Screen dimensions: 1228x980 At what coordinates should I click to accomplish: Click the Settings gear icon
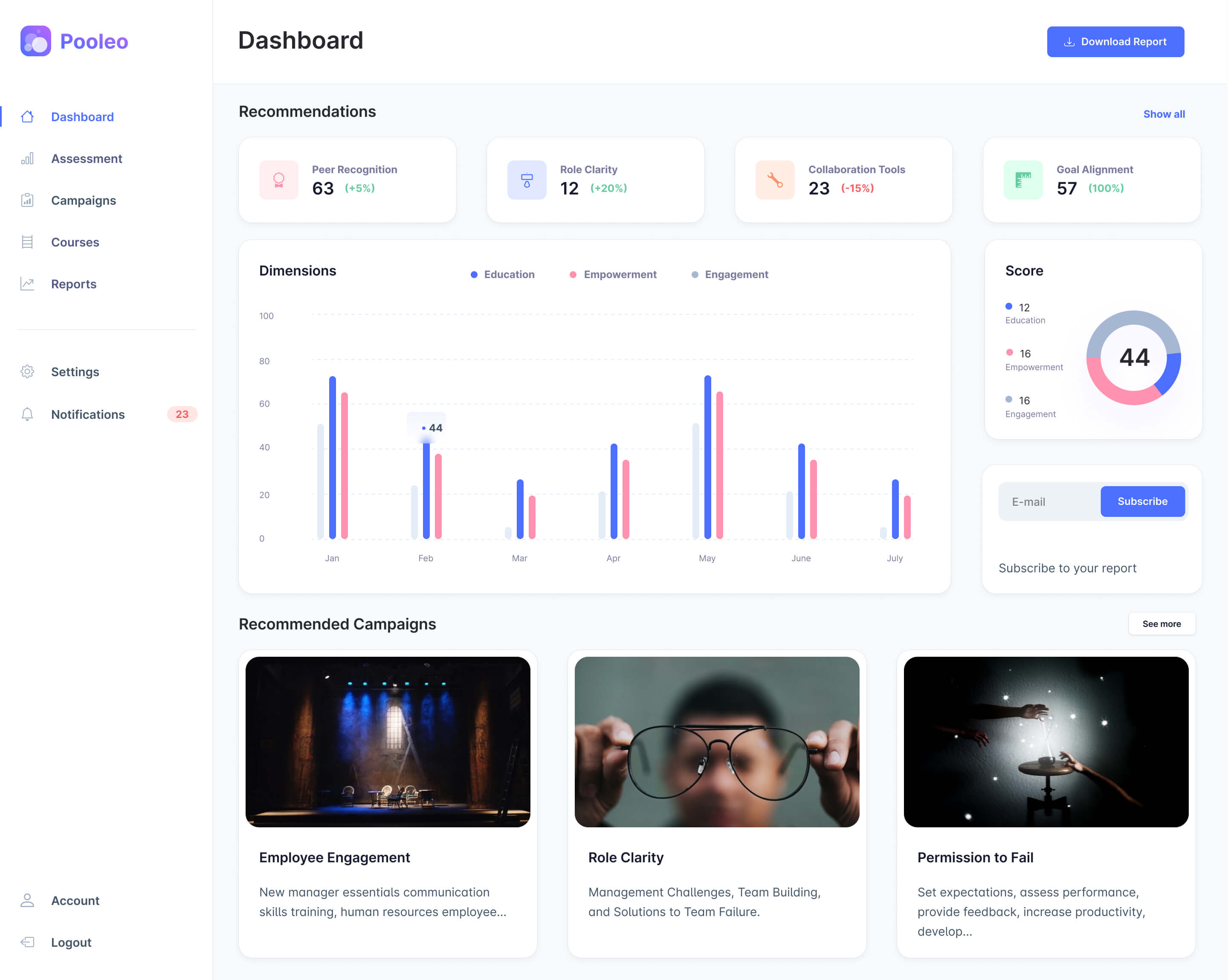(27, 371)
